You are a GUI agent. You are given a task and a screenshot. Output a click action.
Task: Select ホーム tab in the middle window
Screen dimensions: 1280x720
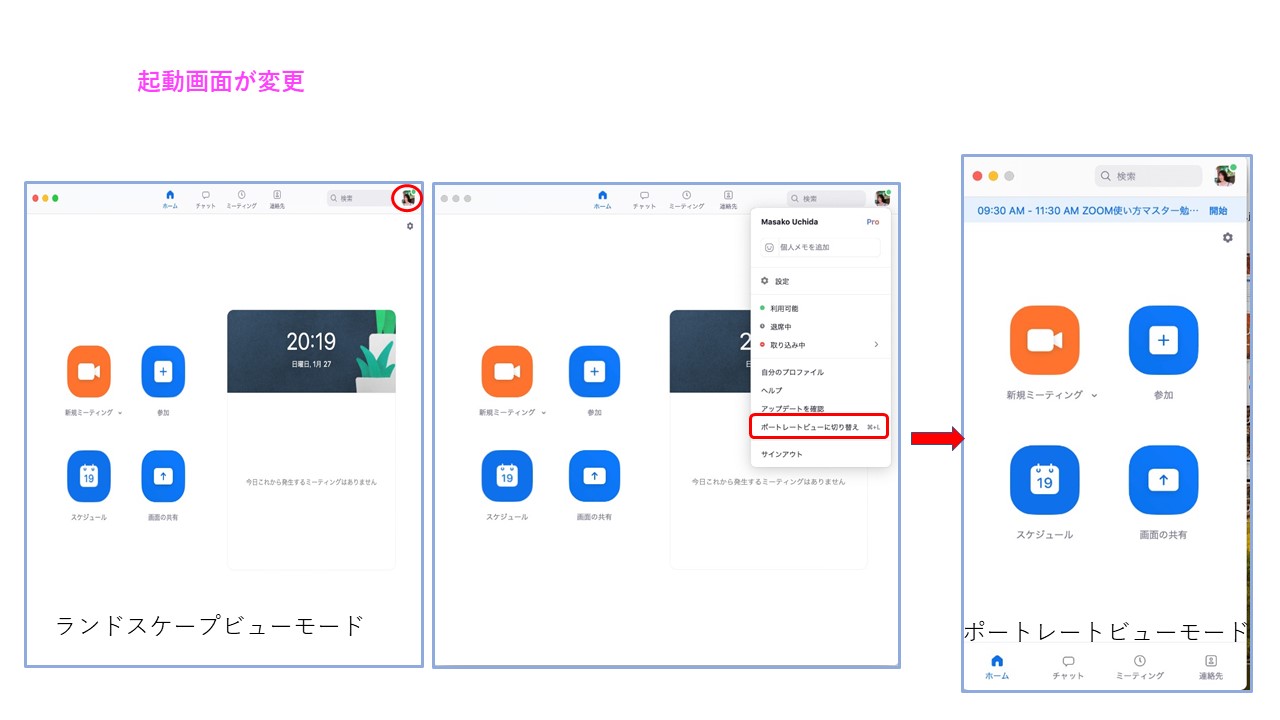[x=602, y=199]
